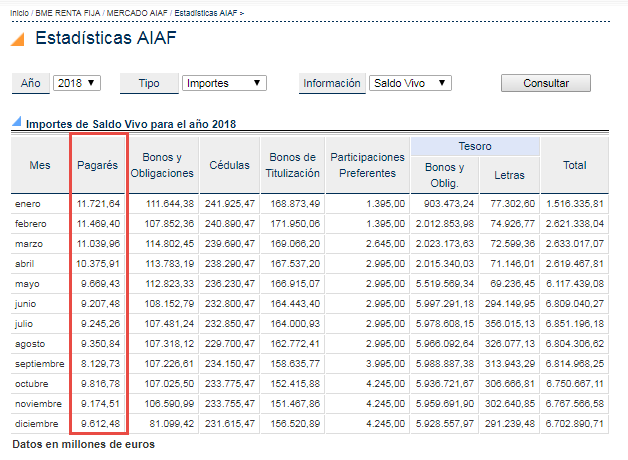Select the marzo row label
The image size is (628, 460).
pos(29,244)
